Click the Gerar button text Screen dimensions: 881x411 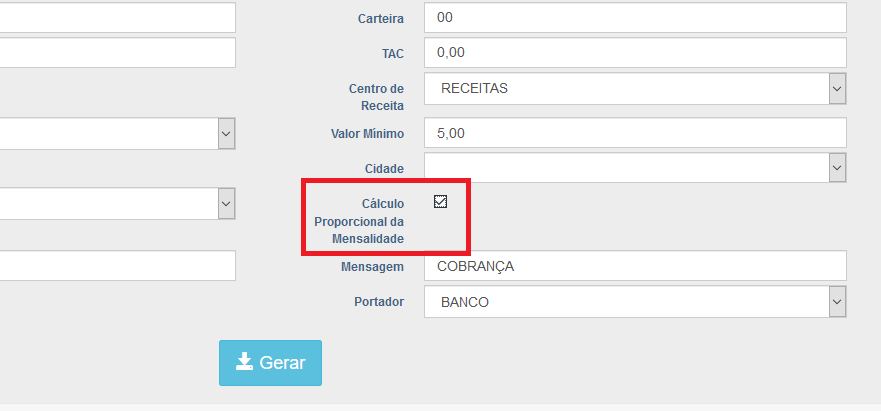282,363
